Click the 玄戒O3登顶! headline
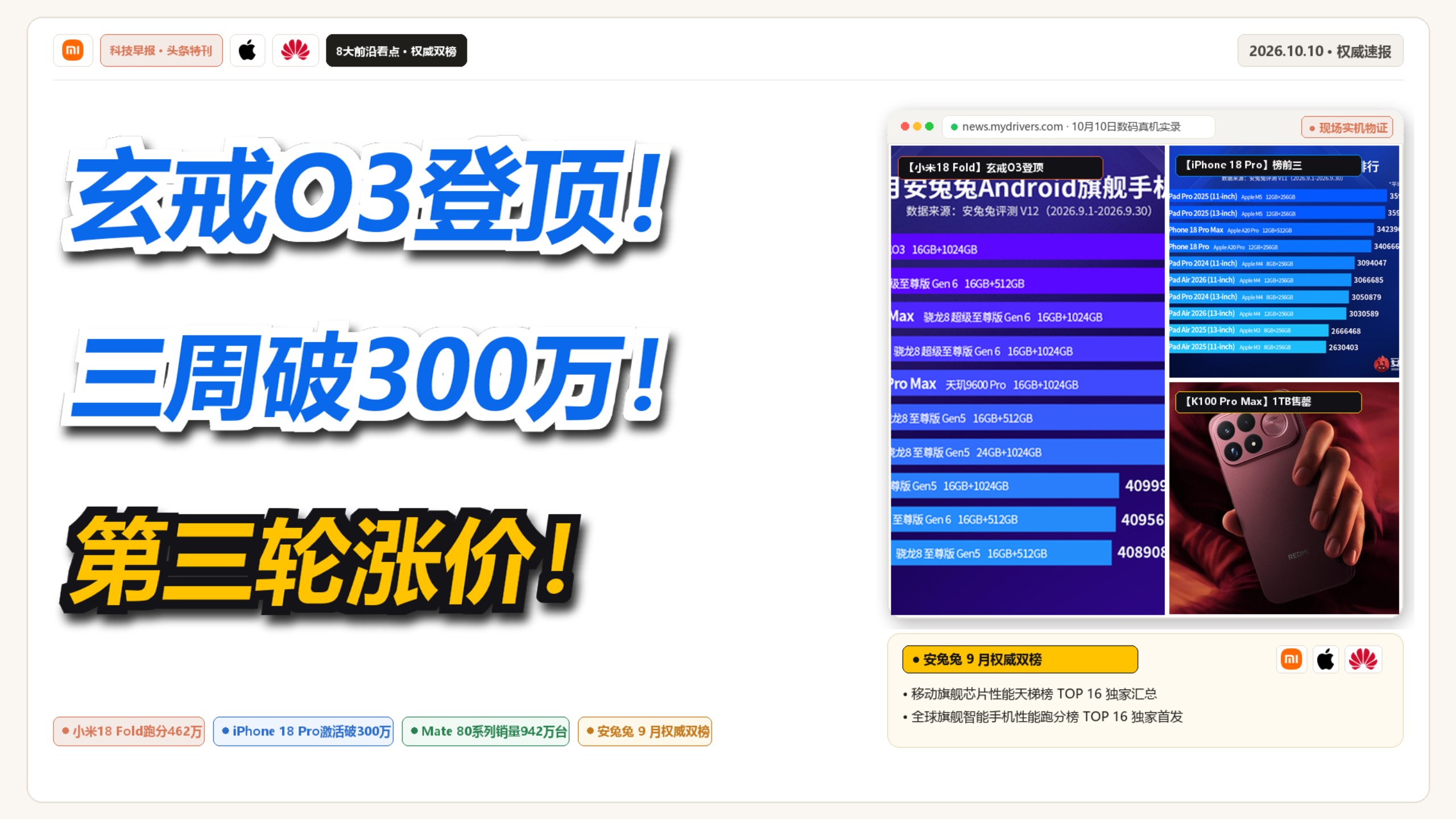Screen dimensions: 1456x819 pyautogui.click(x=367, y=196)
